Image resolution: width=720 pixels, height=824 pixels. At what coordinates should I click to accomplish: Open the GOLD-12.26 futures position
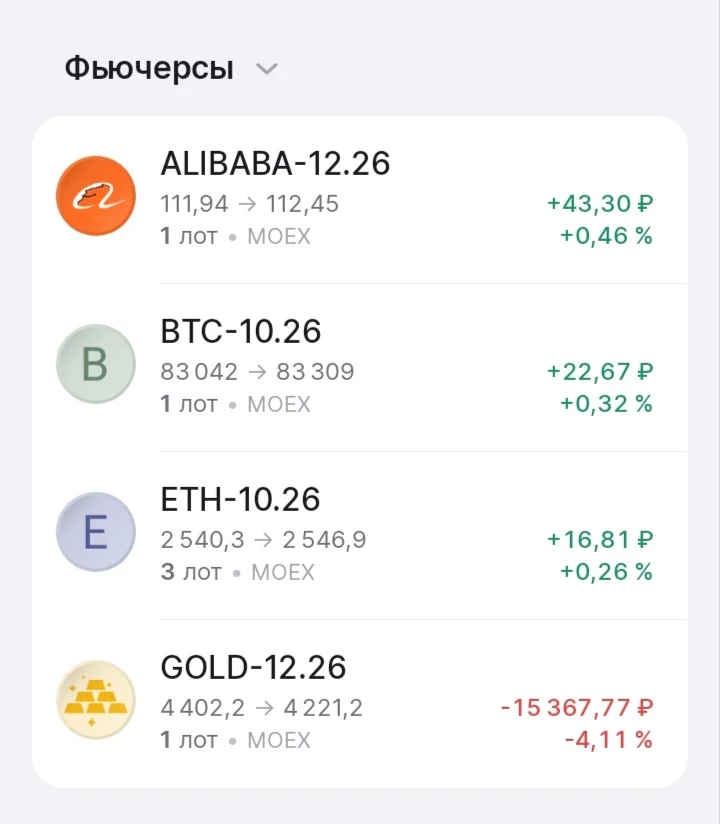coord(359,703)
